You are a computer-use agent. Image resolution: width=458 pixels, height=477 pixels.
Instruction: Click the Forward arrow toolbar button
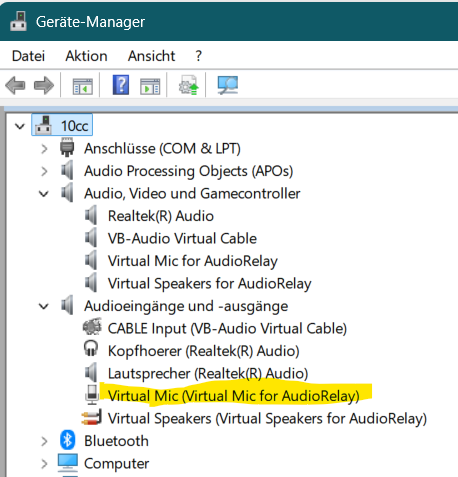pyautogui.click(x=44, y=85)
